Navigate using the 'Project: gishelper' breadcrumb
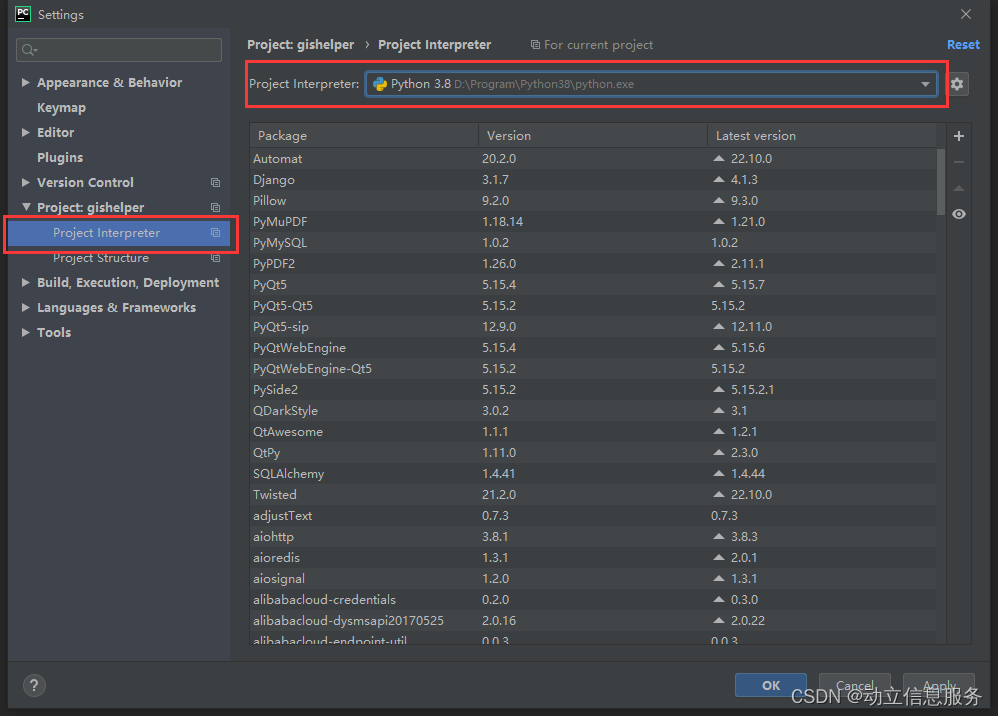Image resolution: width=998 pixels, height=716 pixels. (300, 44)
